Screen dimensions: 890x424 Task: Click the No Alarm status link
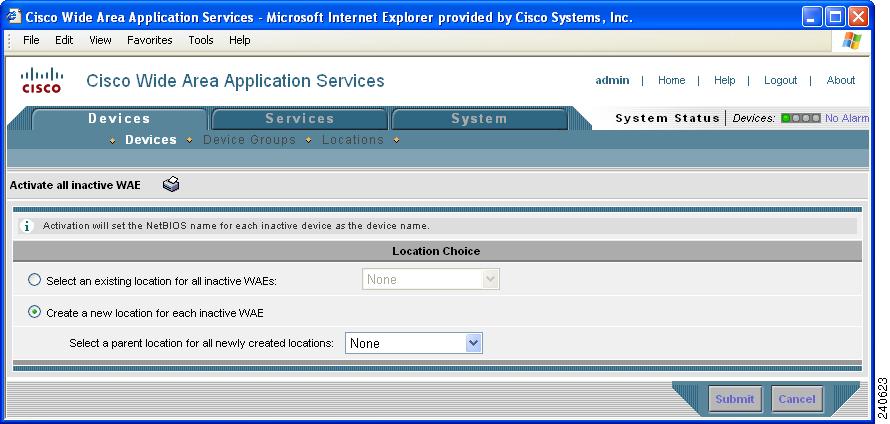coord(847,118)
